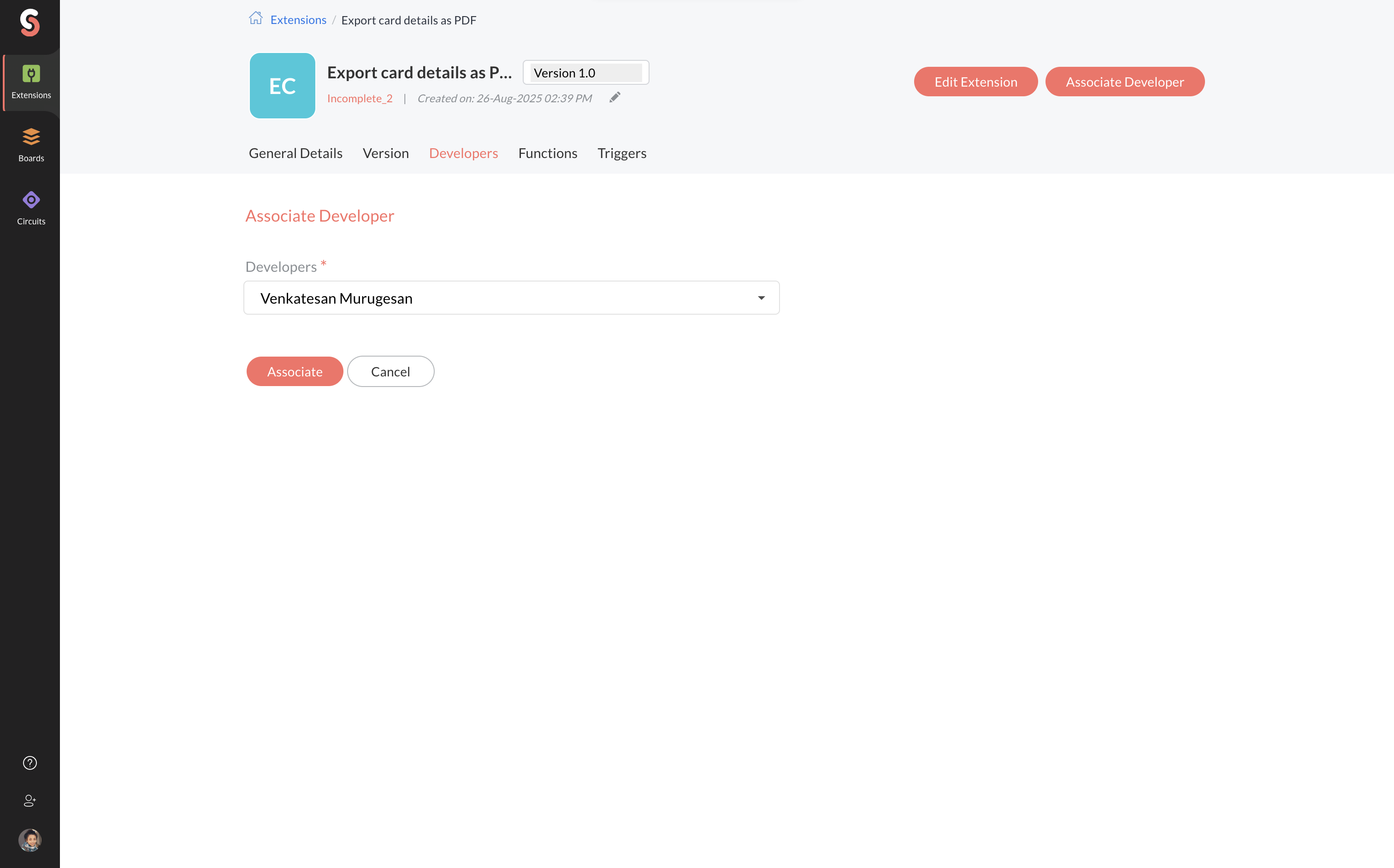Follow the Extensions breadcrumb link
This screenshot has width=1394, height=868.
[298, 20]
